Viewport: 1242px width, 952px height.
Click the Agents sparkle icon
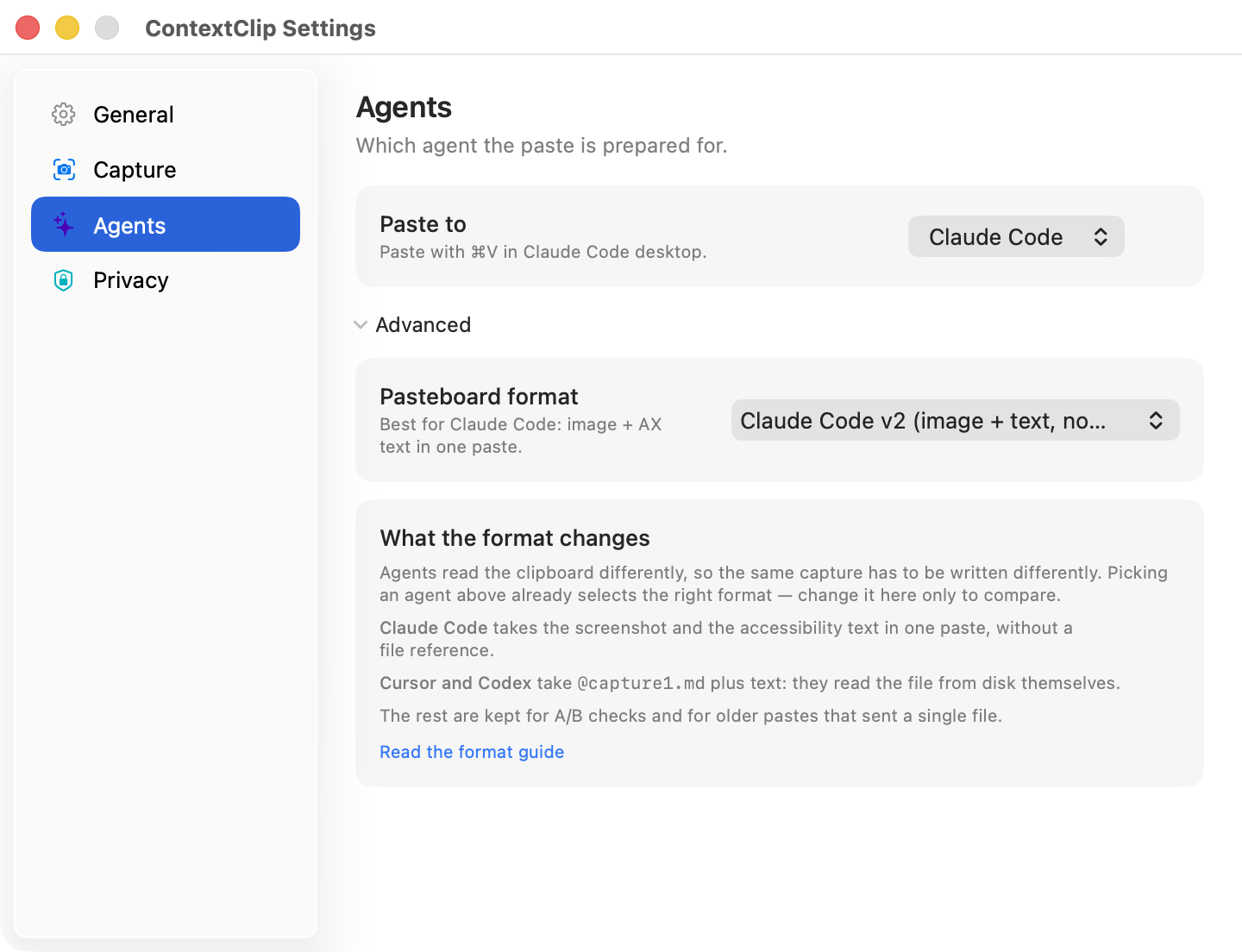pos(64,224)
